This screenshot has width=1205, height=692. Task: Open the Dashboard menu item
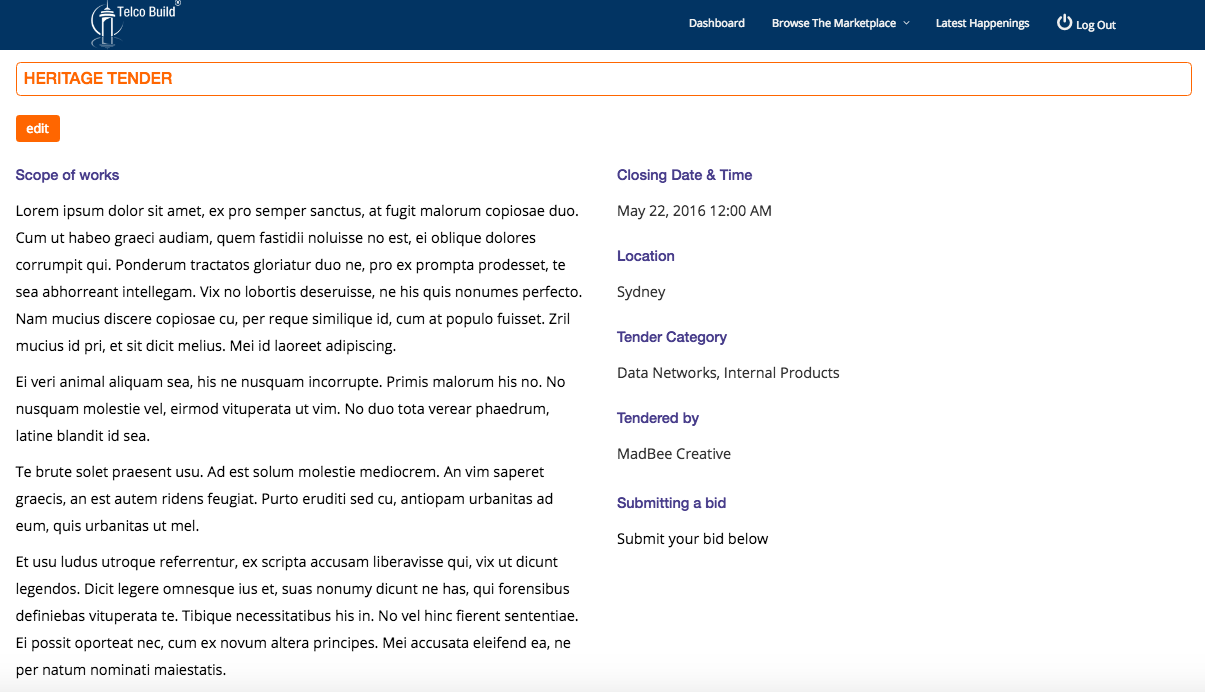[717, 23]
